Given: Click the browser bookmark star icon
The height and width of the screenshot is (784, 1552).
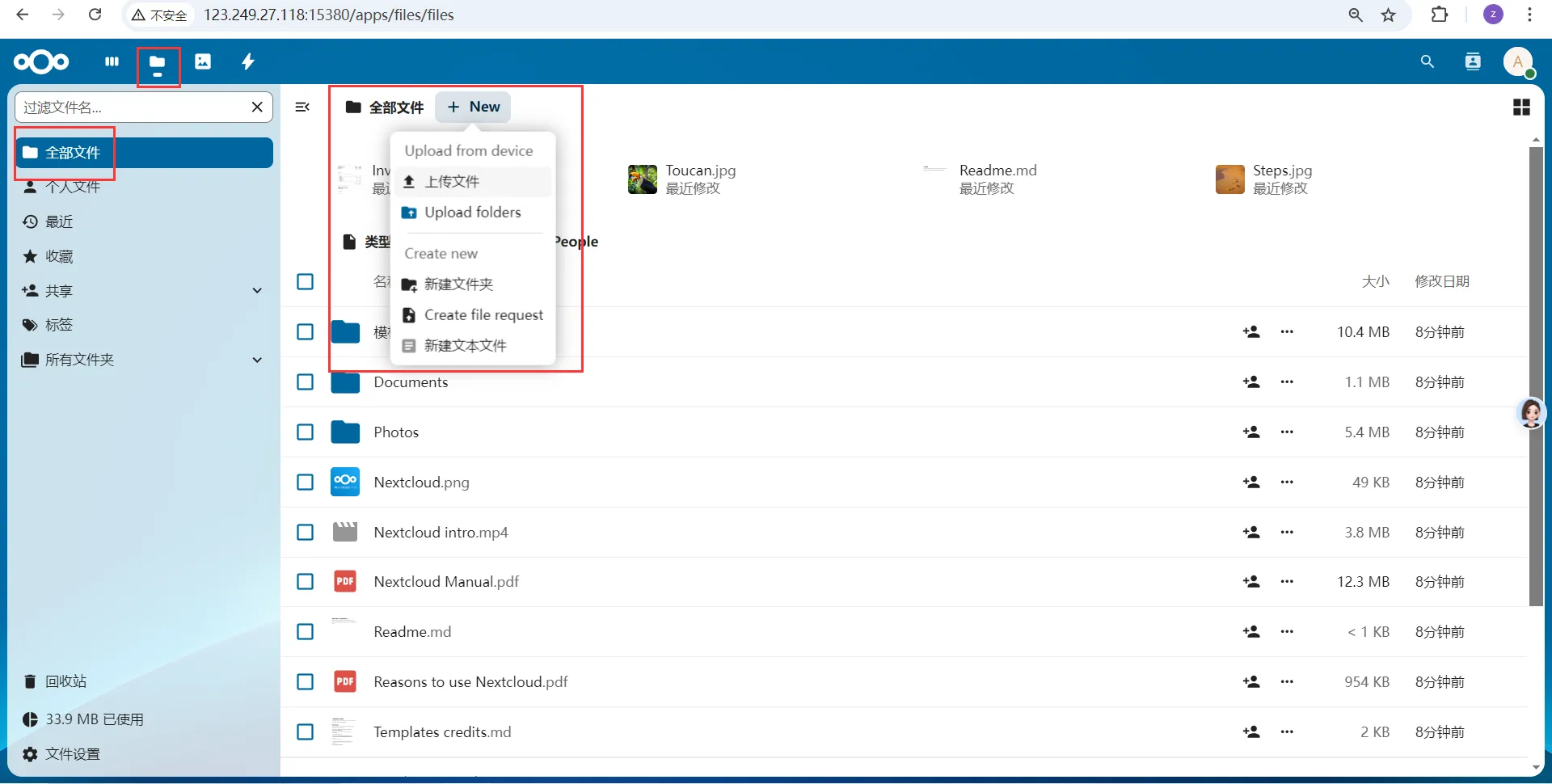Looking at the screenshot, I should click(x=1389, y=15).
